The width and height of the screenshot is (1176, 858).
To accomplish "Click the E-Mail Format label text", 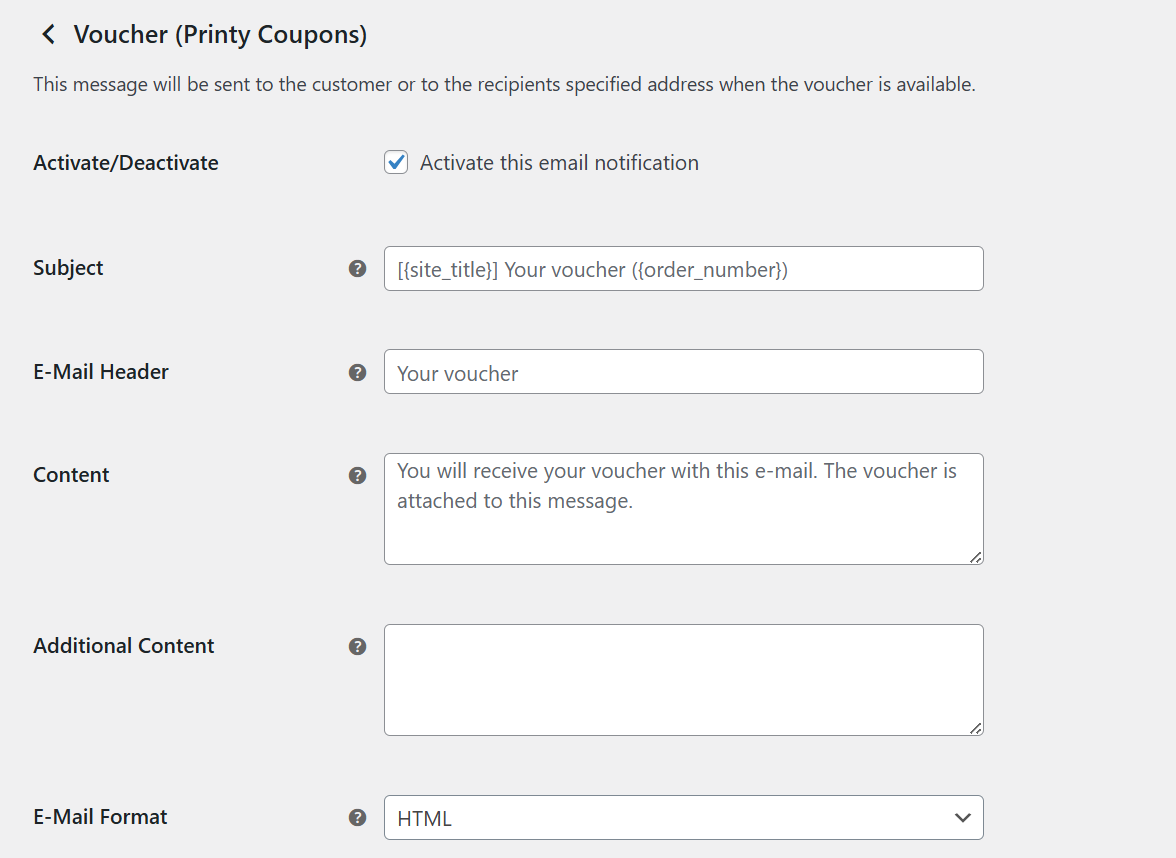I will click(100, 817).
